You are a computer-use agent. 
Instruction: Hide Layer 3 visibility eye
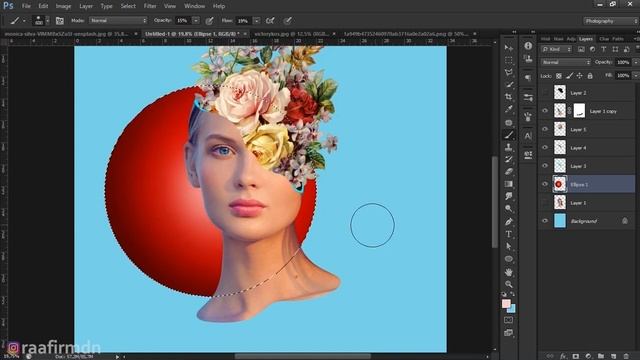click(545, 166)
